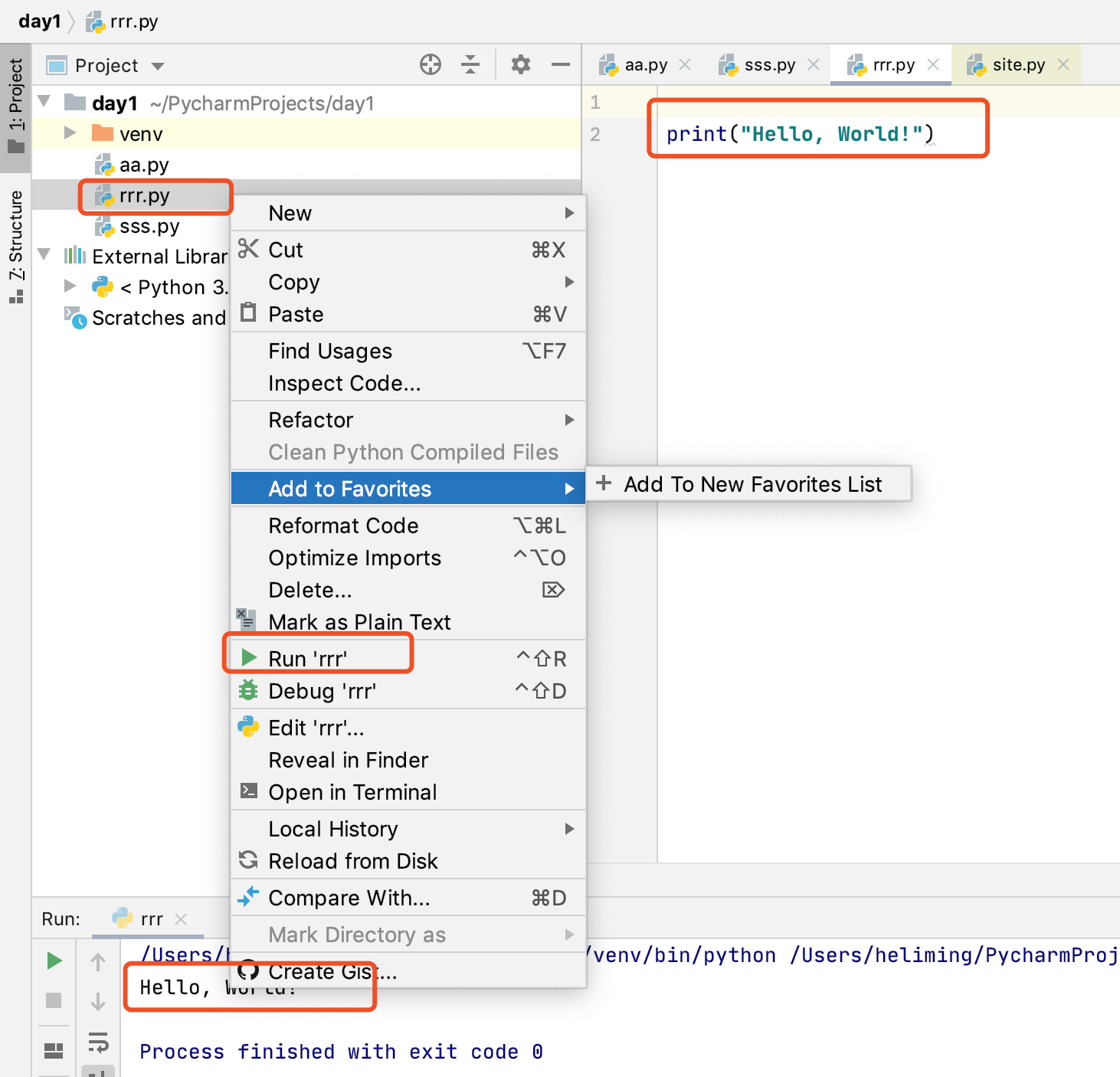
Task: Select Scratches and Consoles tree node
Action: [x=146, y=318]
